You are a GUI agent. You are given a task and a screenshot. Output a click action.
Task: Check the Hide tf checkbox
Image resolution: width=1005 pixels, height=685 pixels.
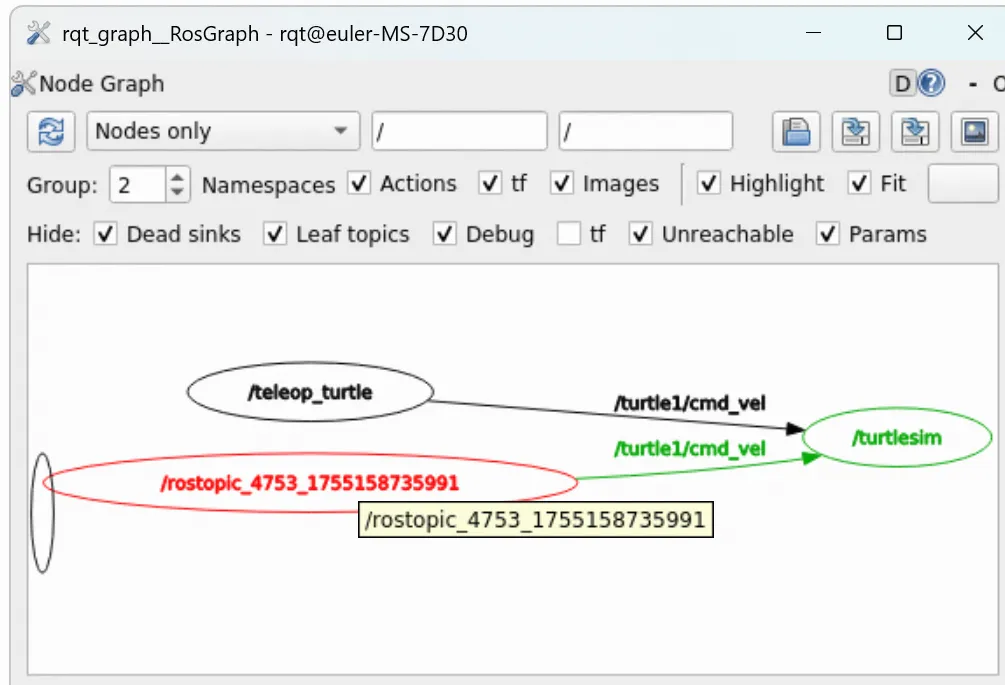coord(569,234)
